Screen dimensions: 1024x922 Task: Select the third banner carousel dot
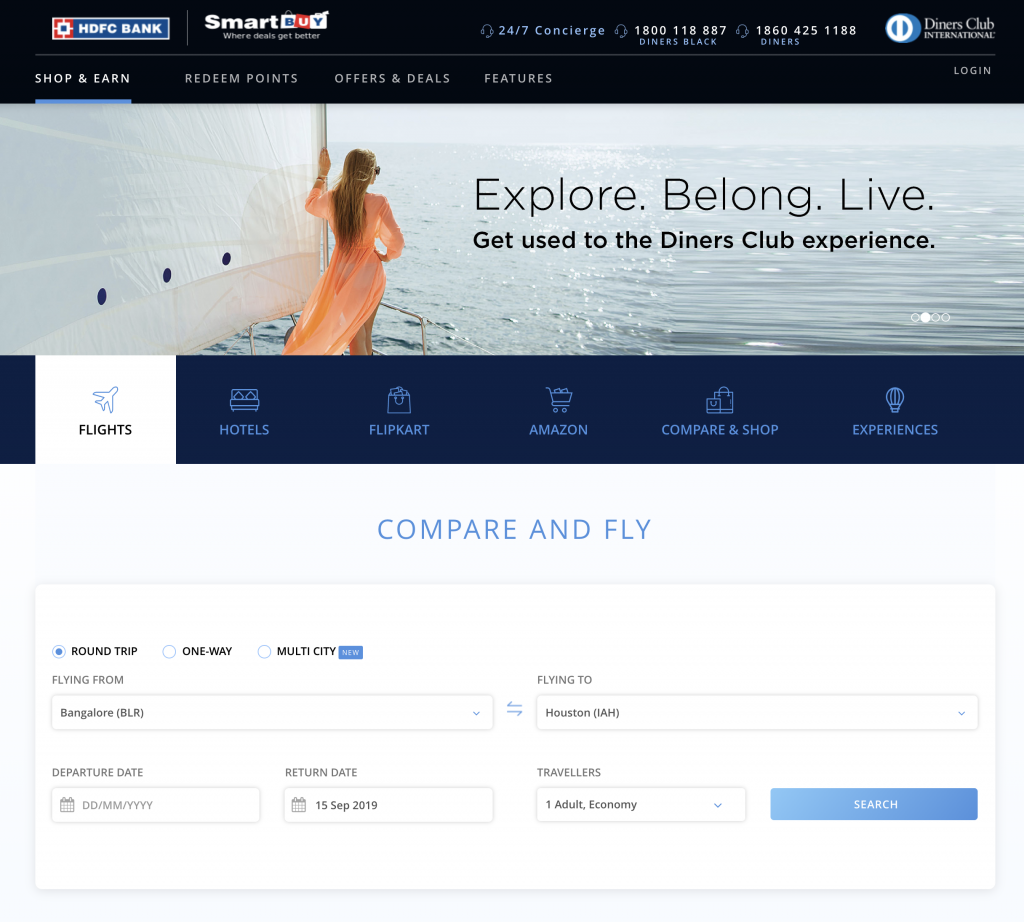tap(936, 317)
